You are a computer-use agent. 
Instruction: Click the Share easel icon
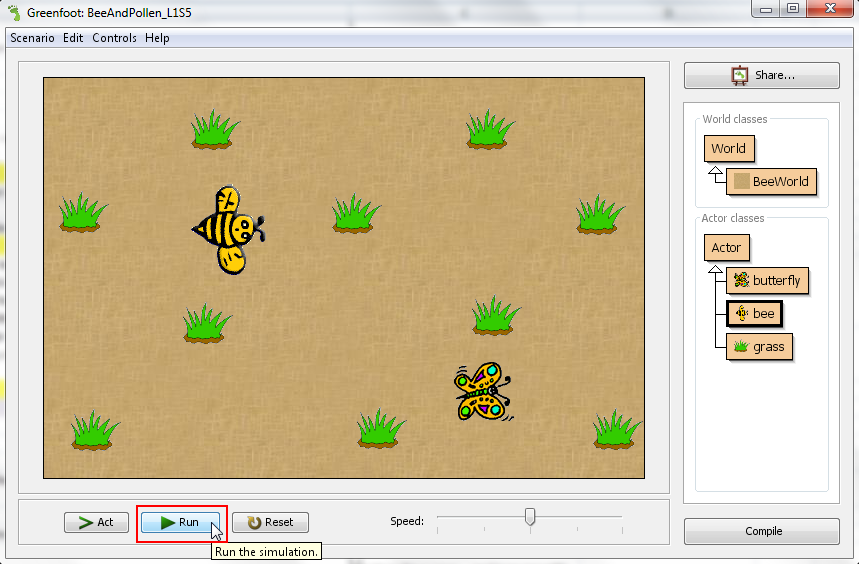740,75
